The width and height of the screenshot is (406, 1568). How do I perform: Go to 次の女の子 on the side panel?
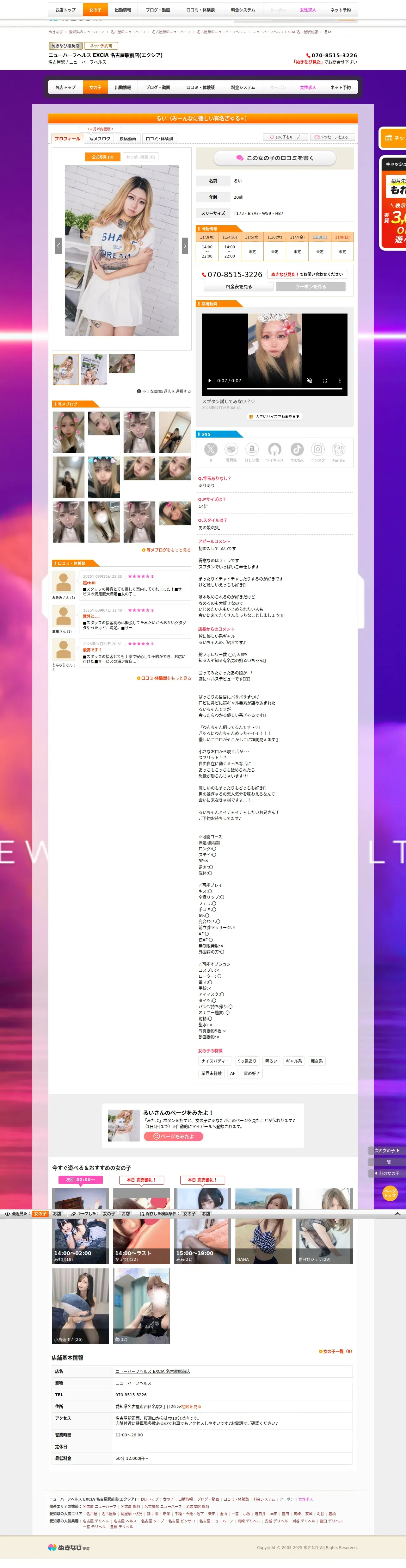click(x=386, y=1150)
